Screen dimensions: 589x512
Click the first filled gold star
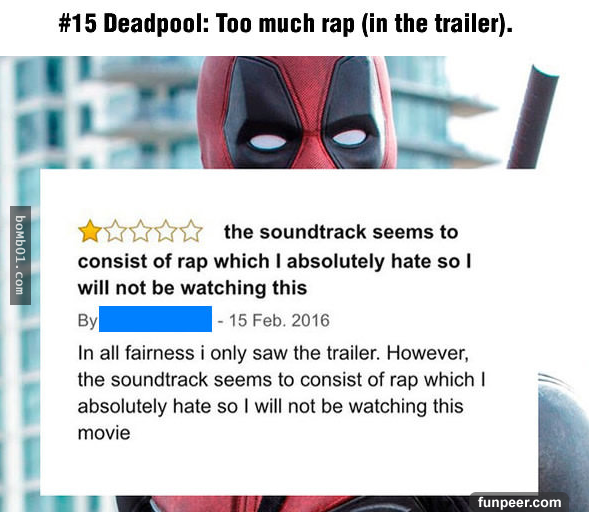tap(90, 231)
